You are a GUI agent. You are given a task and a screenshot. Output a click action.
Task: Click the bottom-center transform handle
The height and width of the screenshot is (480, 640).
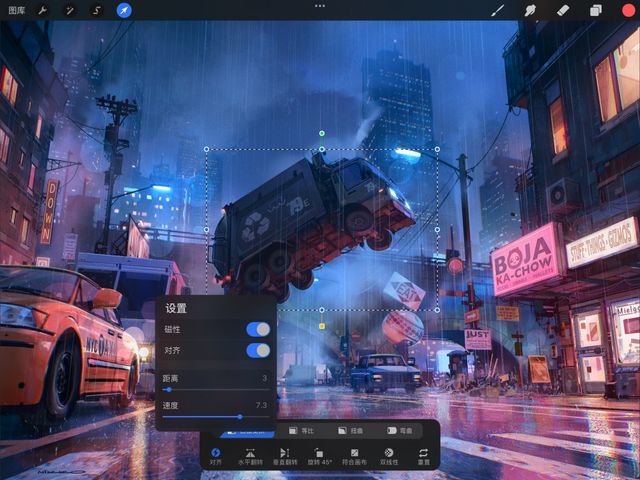coord(322,310)
